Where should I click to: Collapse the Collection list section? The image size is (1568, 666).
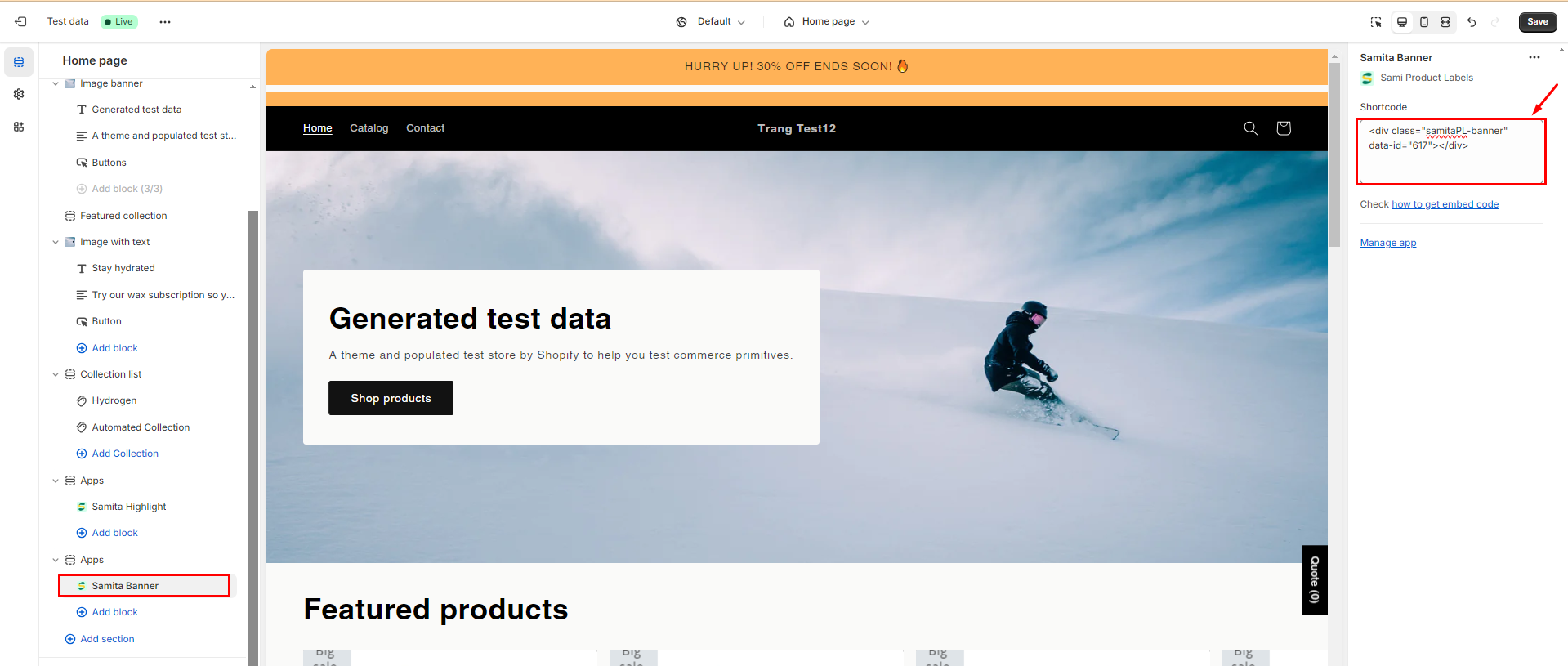pos(56,374)
